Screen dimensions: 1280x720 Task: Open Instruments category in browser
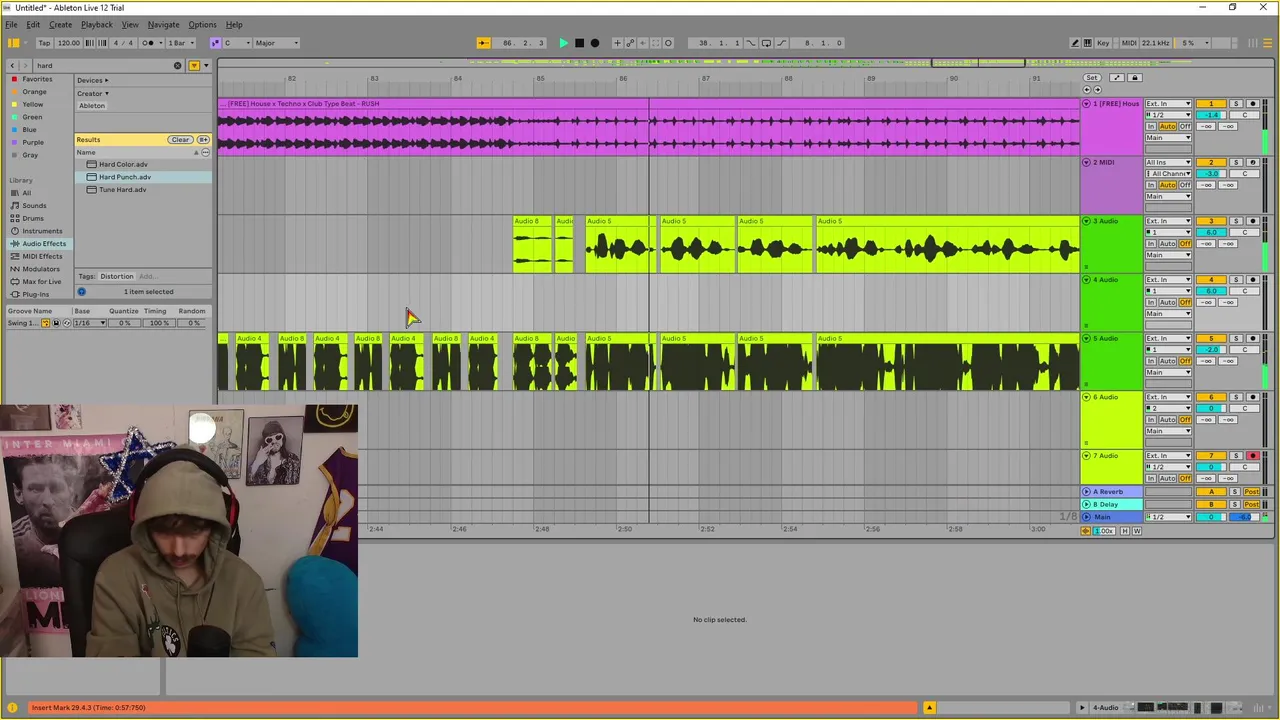pyautogui.click(x=42, y=231)
